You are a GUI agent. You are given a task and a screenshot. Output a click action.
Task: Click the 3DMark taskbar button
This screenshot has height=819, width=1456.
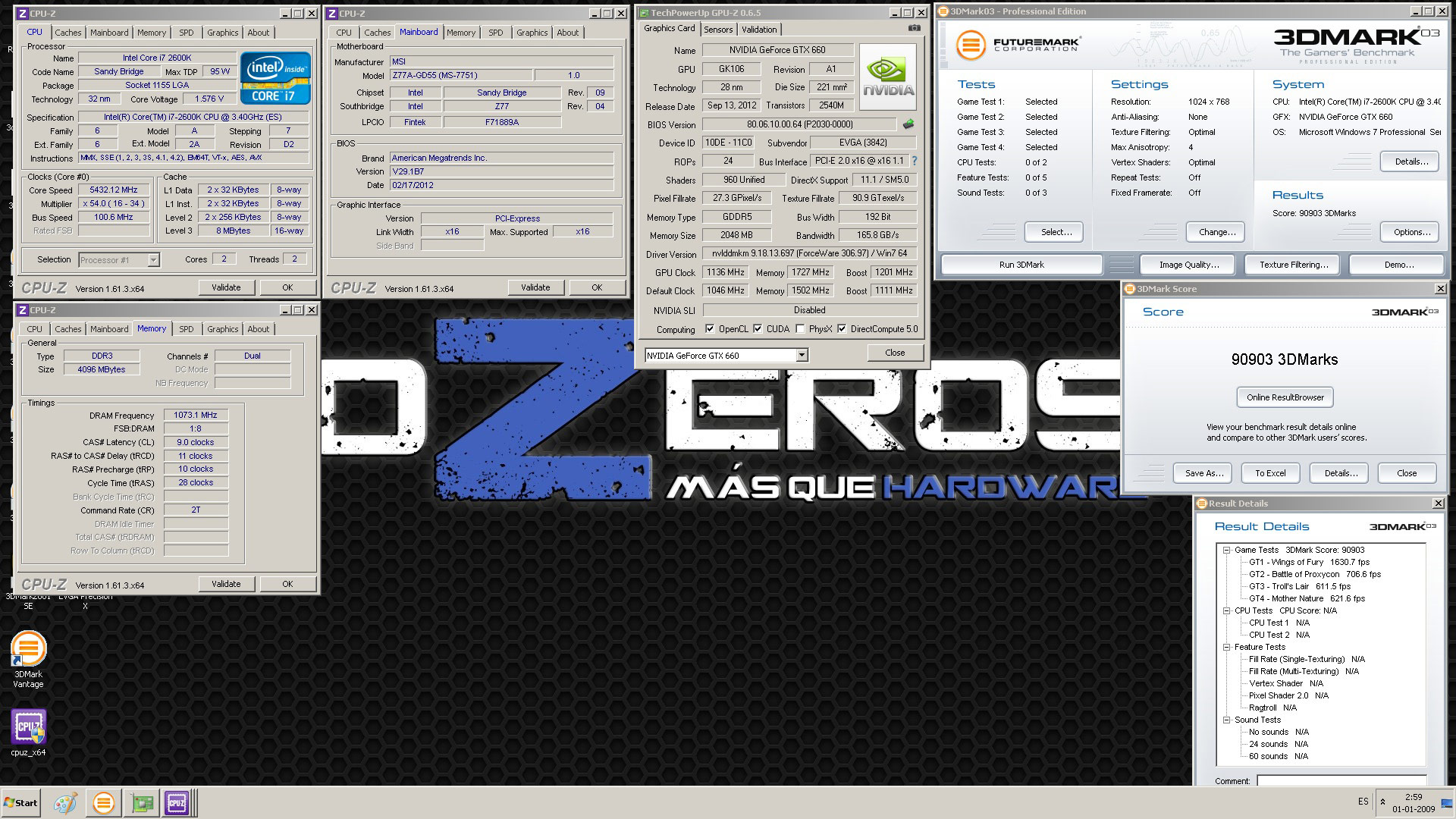point(103,802)
